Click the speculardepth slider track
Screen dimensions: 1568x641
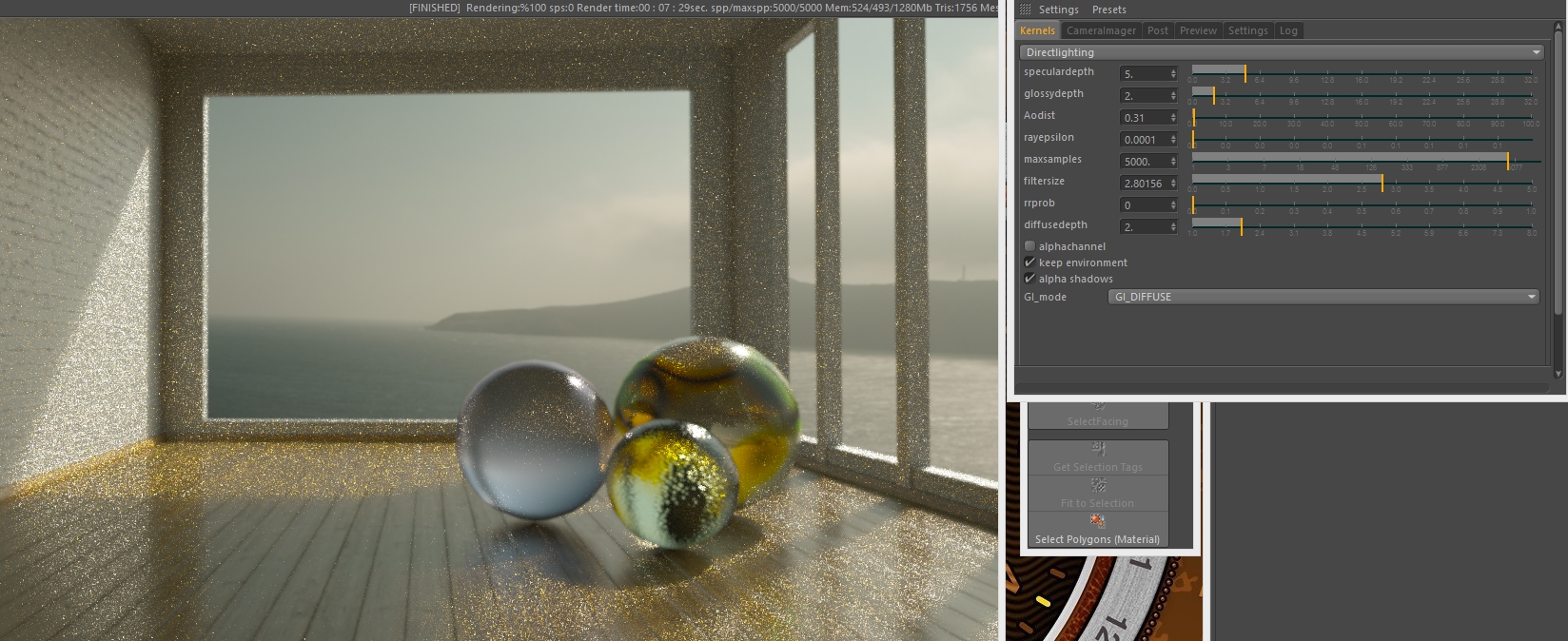(x=1362, y=73)
